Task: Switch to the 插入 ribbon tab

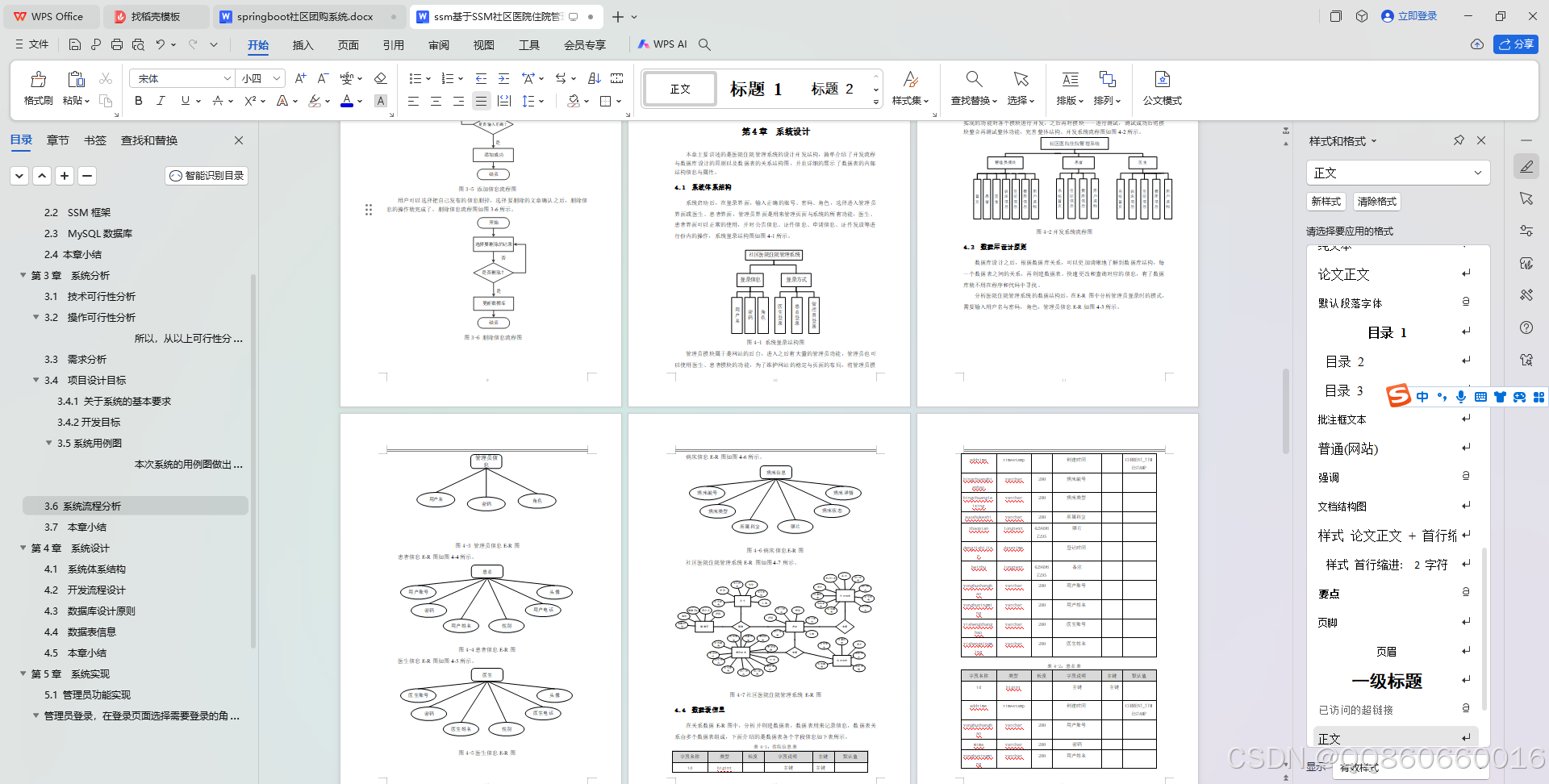Action: click(x=303, y=45)
